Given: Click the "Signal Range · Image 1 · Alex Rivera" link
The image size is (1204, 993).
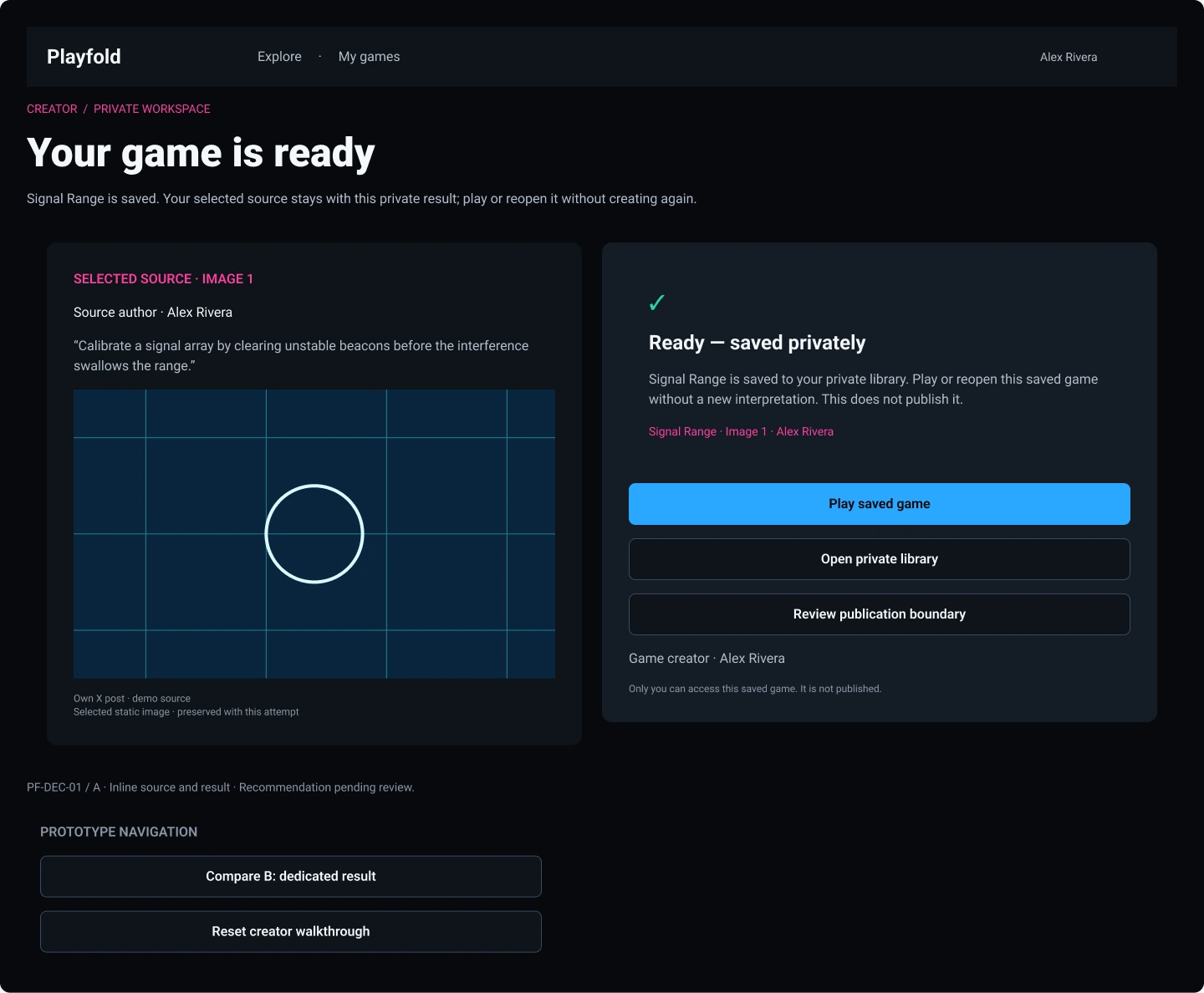Looking at the screenshot, I should 741,431.
